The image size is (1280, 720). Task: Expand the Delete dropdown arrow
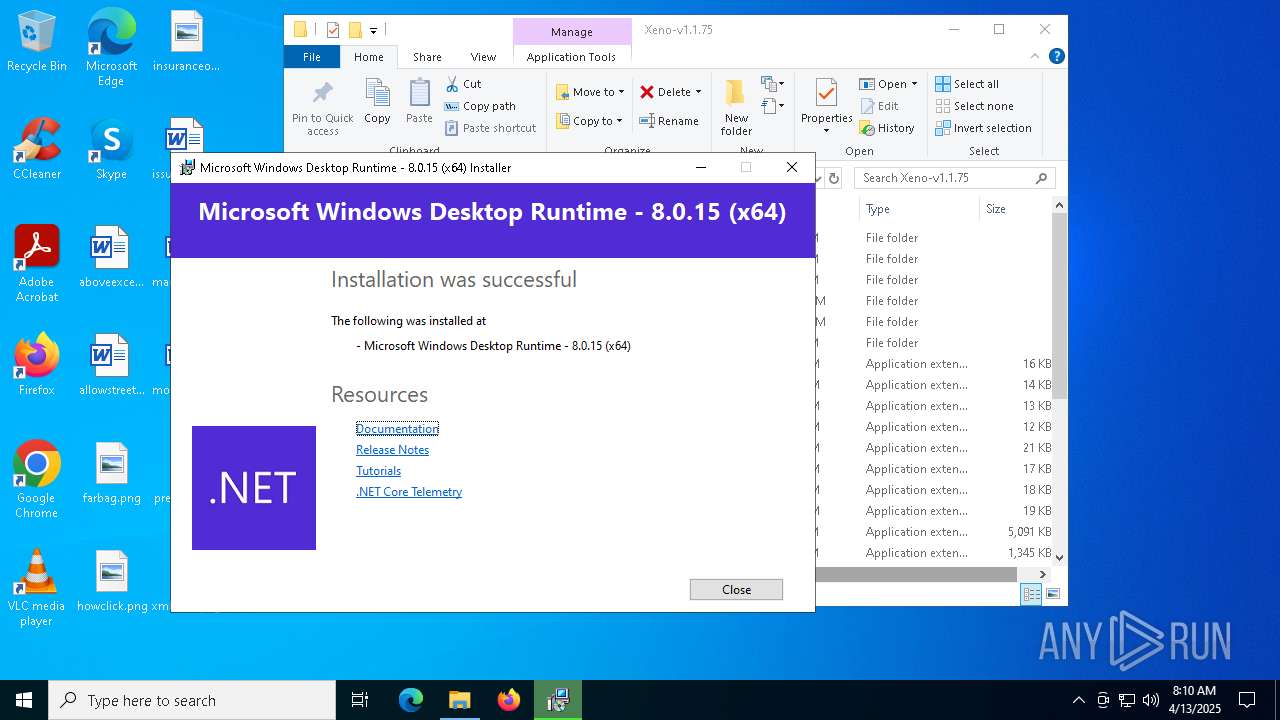click(x=698, y=92)
